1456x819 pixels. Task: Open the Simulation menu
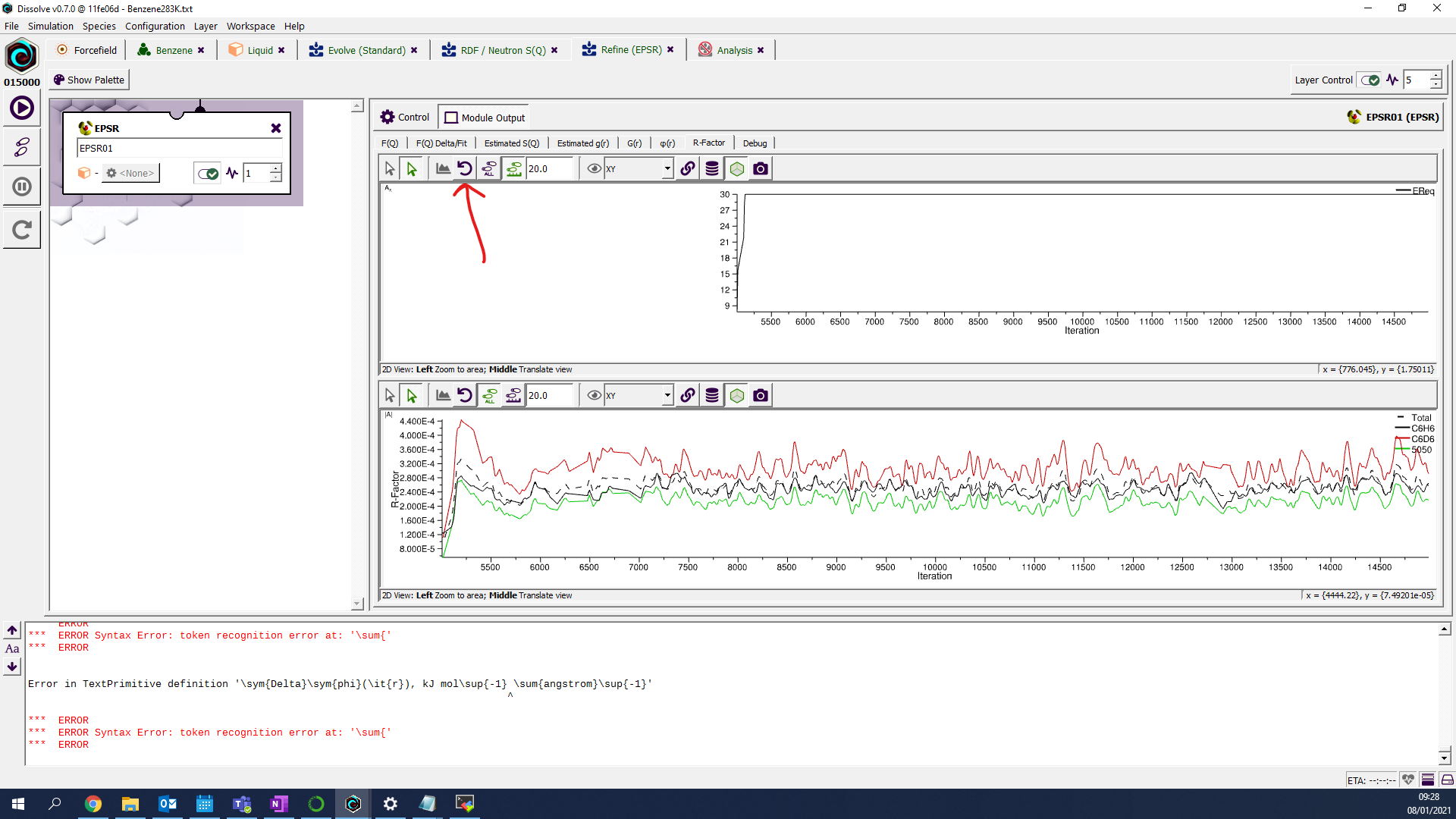click(50, 26)
